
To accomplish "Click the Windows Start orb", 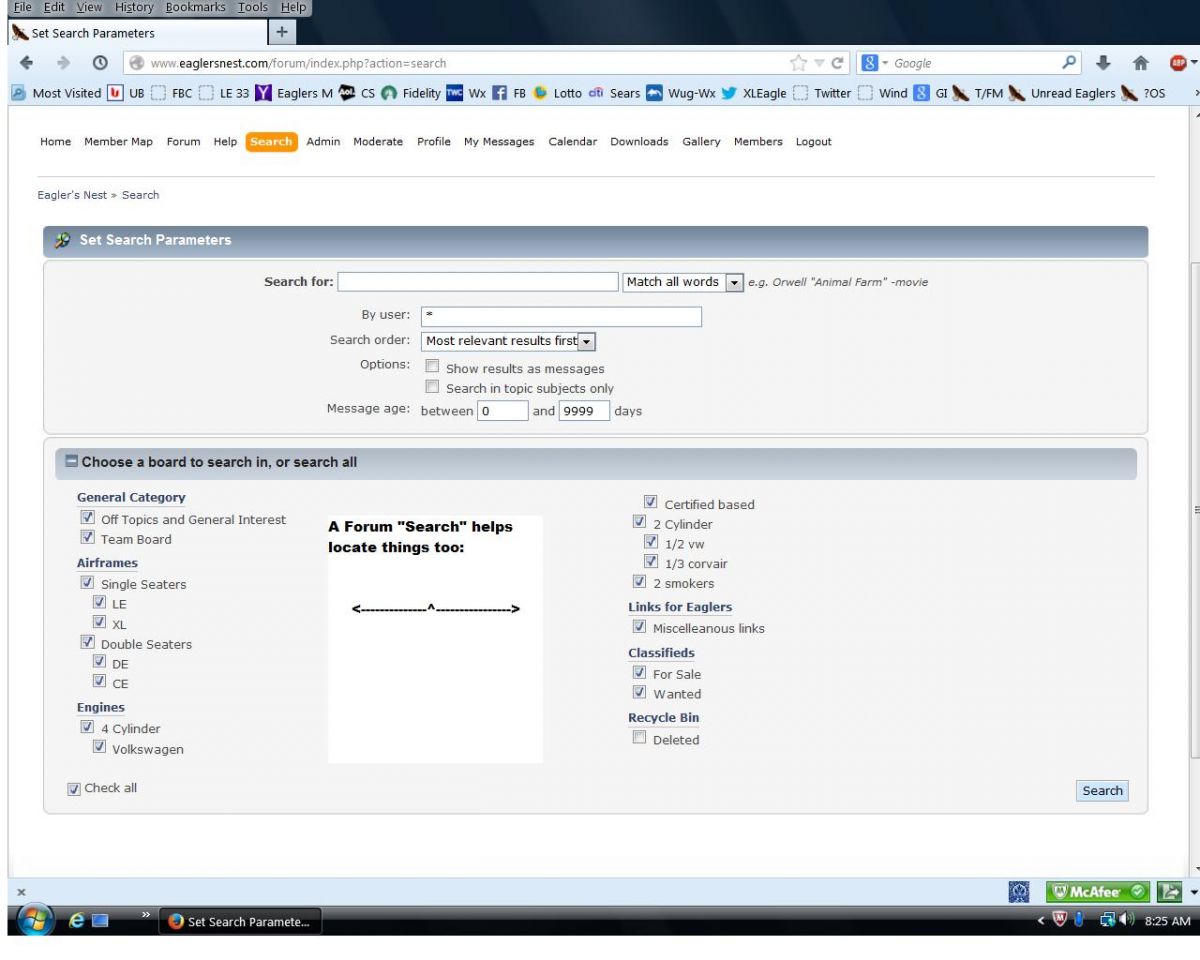I will [36, 921].
